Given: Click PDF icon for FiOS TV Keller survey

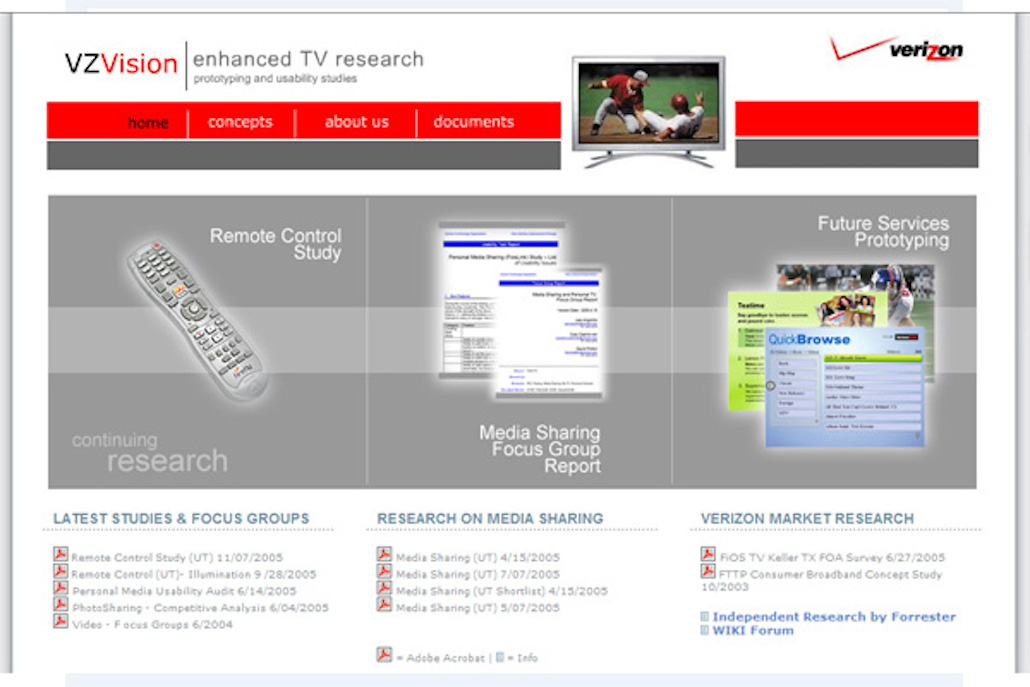Looking at the screenshot, I should [x=708, y=555].
